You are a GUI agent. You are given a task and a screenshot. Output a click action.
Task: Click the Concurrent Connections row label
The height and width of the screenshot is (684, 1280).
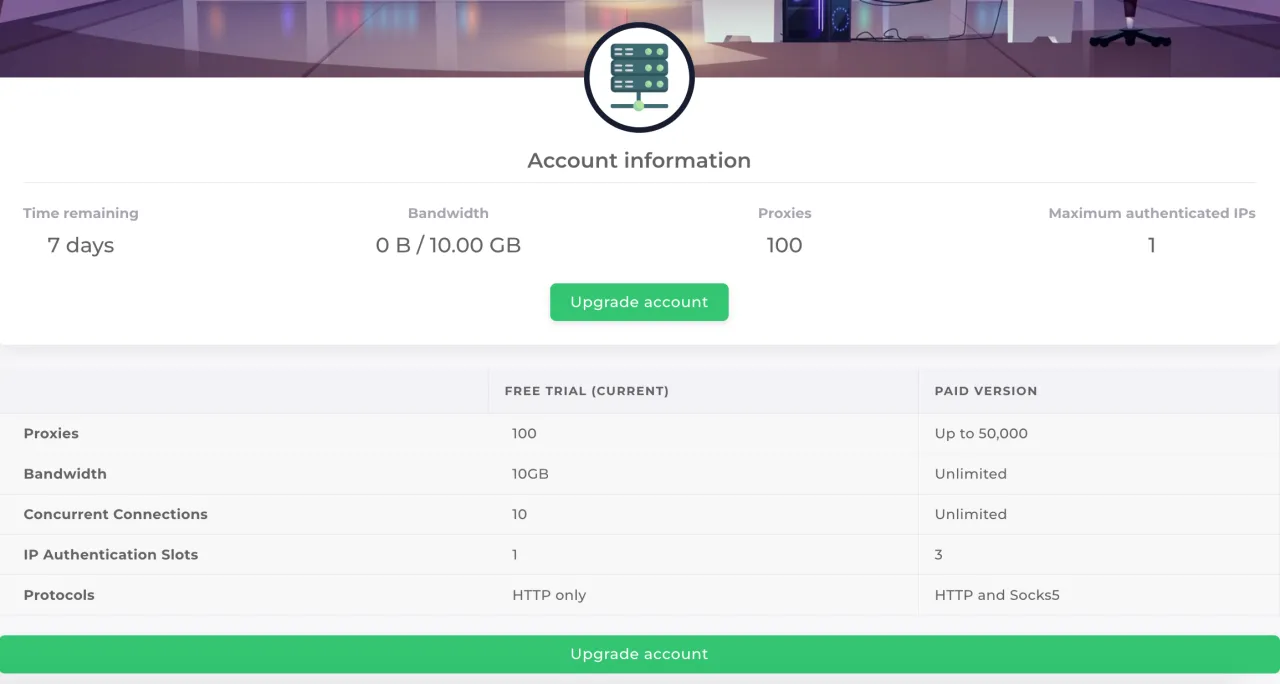click(x=116, y=514)
